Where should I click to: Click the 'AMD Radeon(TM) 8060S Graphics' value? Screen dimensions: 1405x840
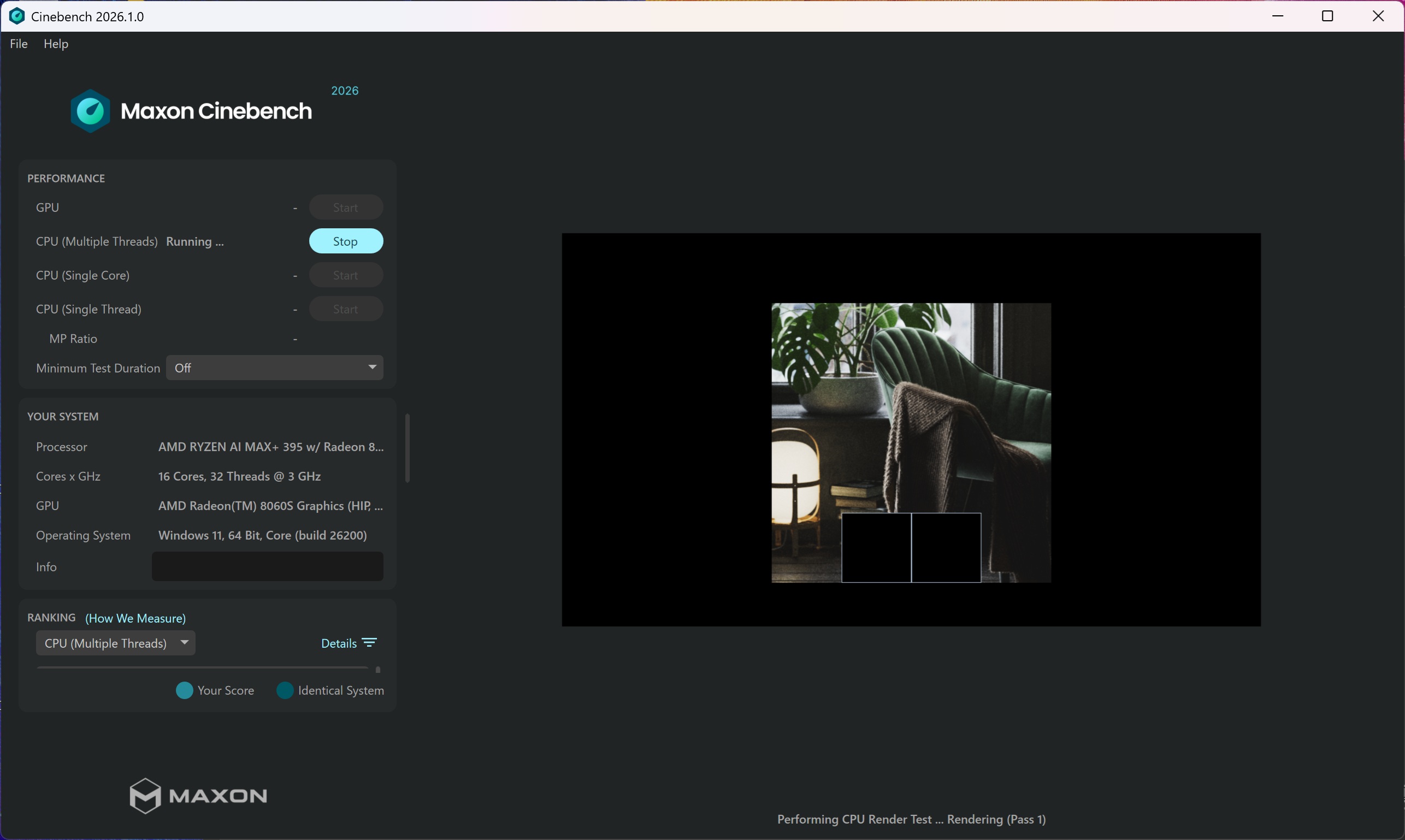coord(270,506)
